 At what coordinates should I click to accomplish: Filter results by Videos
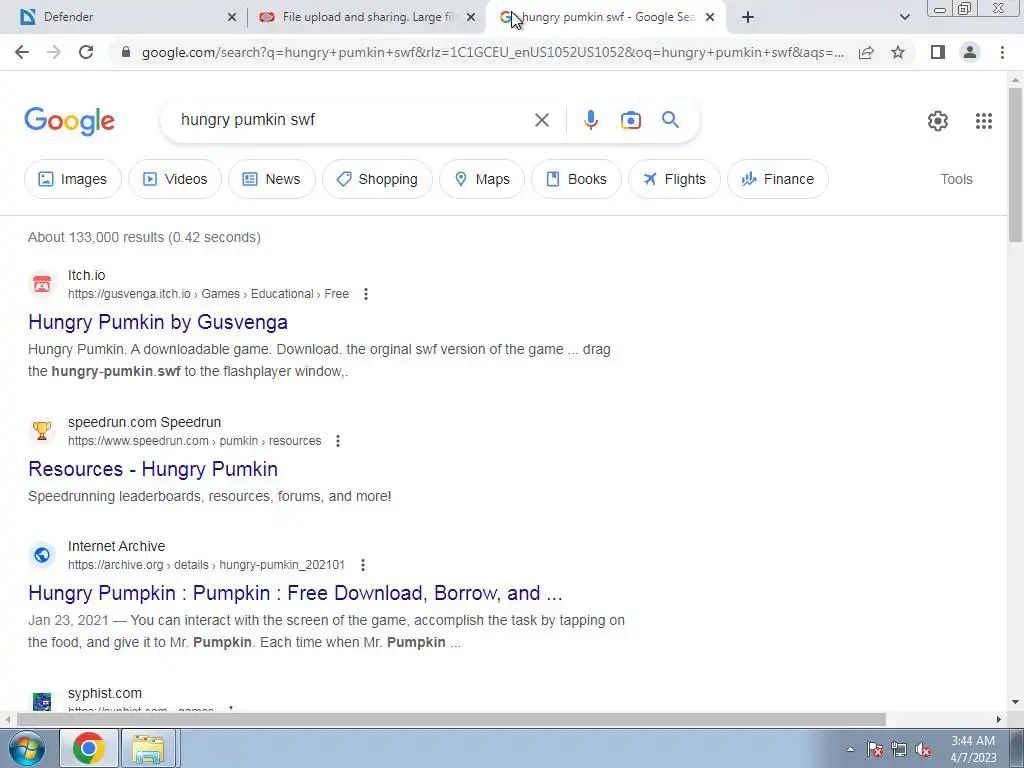click(174, 179)
